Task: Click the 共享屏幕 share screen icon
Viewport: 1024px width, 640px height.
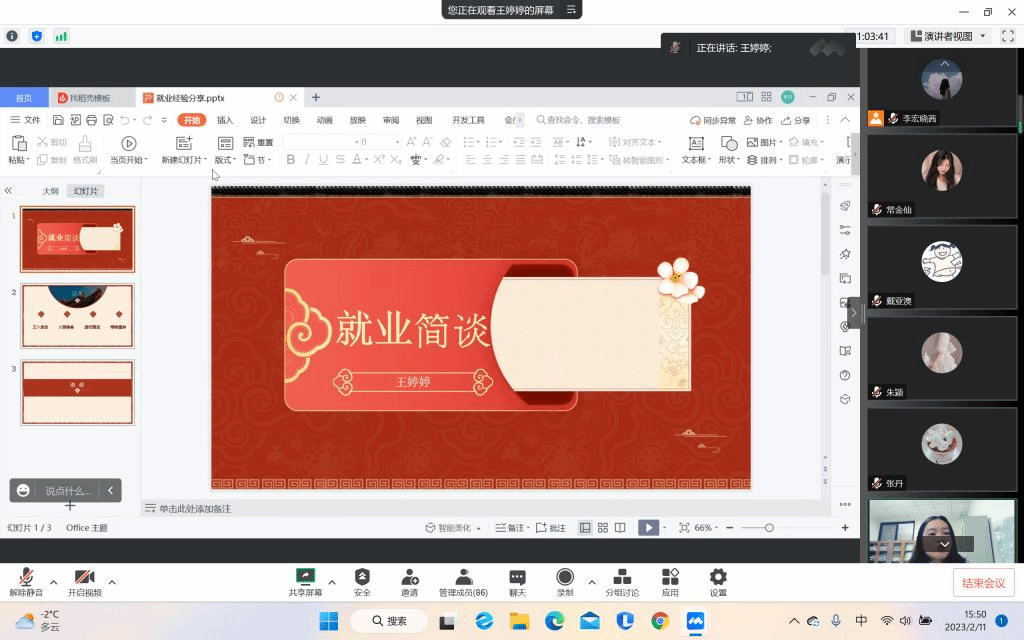Action: point(305,577)
